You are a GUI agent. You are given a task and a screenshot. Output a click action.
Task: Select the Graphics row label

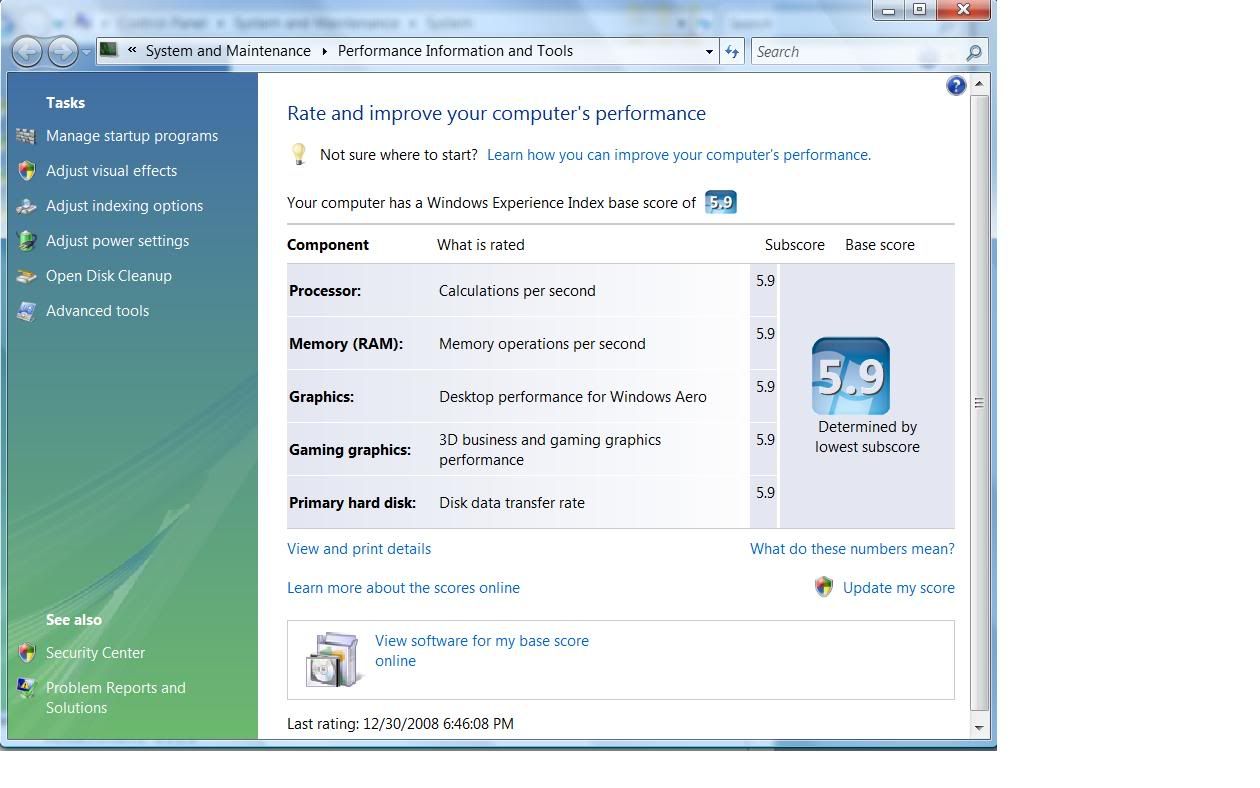pos(322,397)
